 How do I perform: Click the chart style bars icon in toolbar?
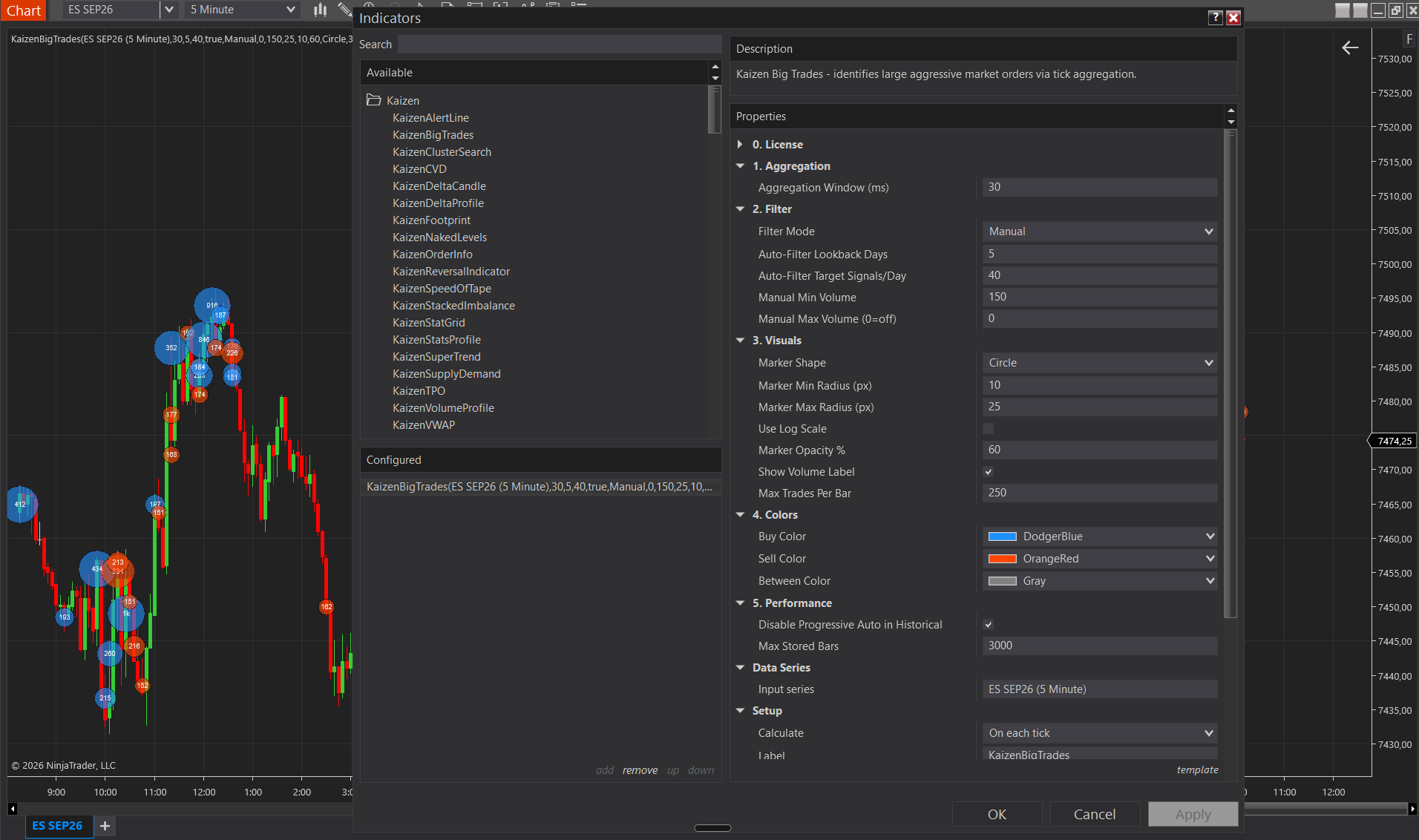(320, 10)
